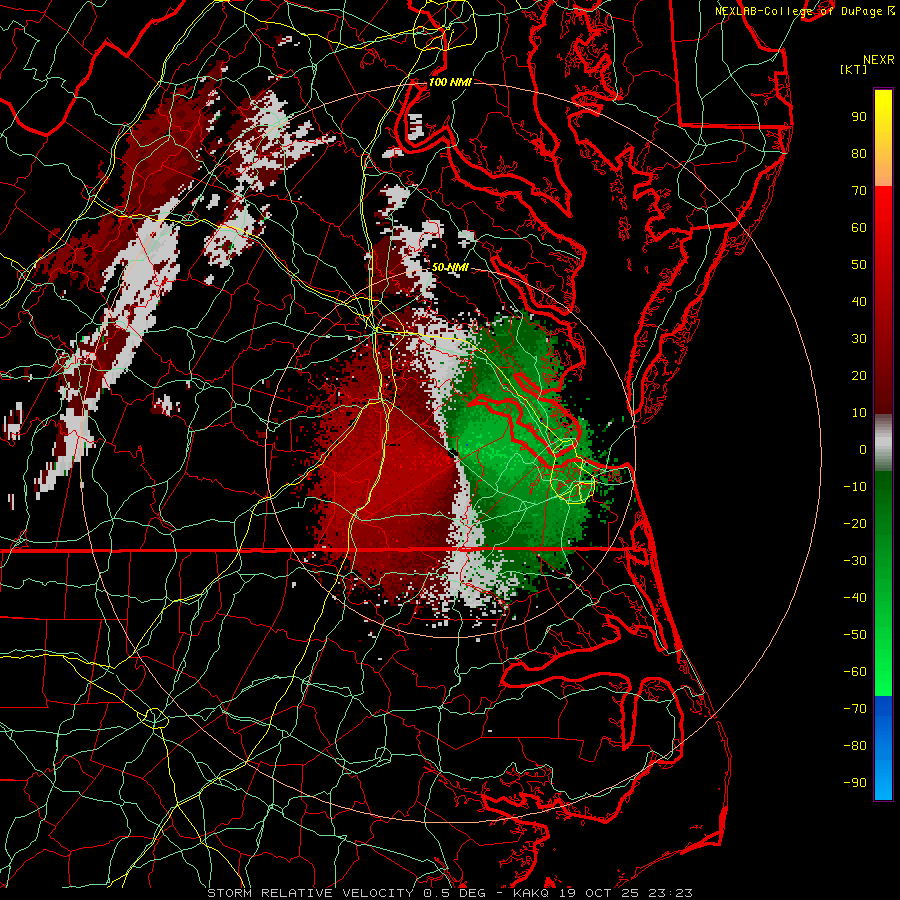Select the 100 NMI range ring label

tap(450, 82)
